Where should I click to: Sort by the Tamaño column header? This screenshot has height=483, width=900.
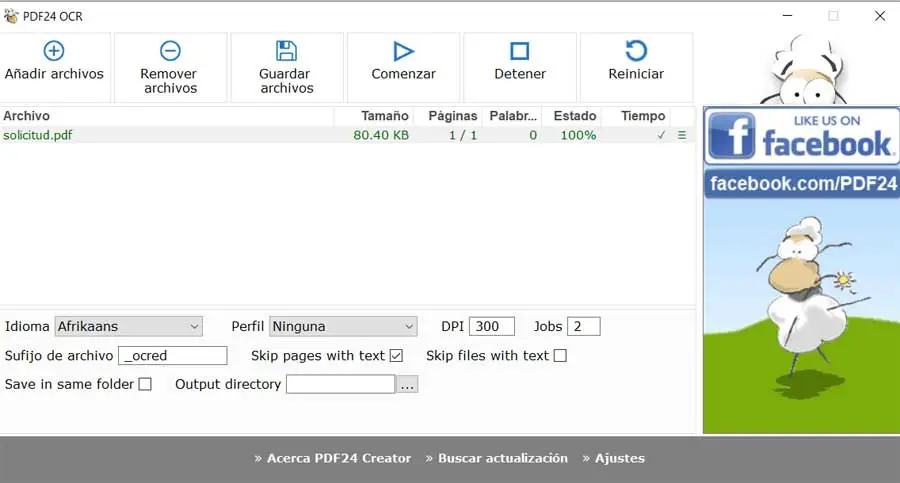(x=384, y=116)
